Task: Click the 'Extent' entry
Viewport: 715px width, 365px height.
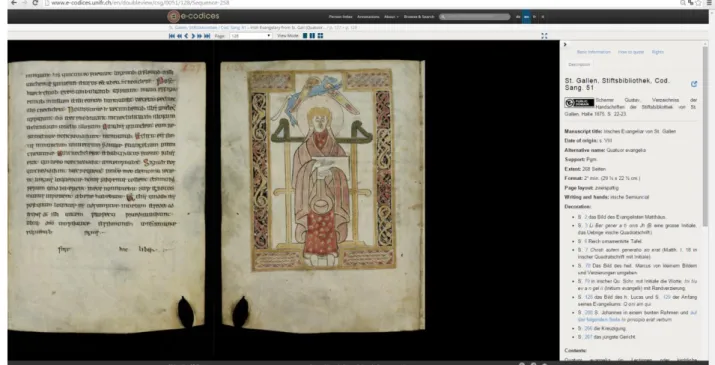Action: tap(585, 169)
